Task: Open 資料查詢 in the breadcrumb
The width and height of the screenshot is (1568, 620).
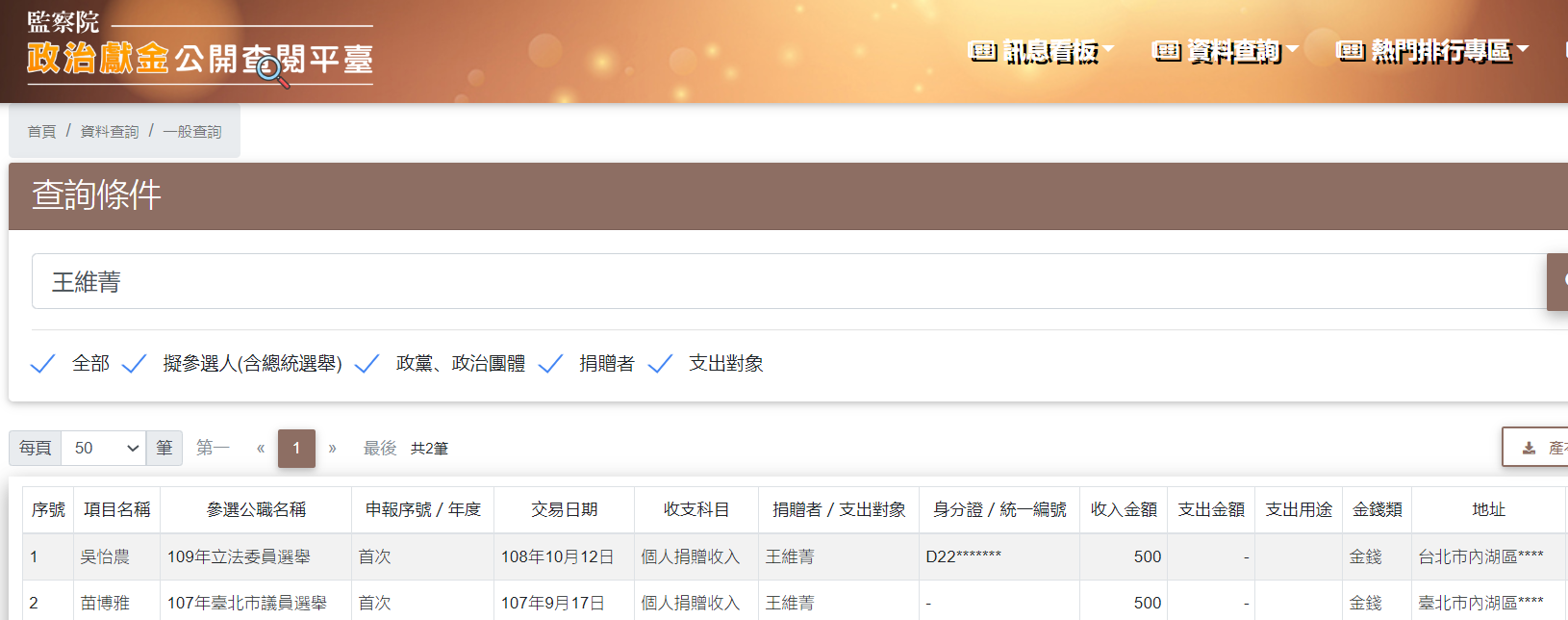Action: [110, 131]
